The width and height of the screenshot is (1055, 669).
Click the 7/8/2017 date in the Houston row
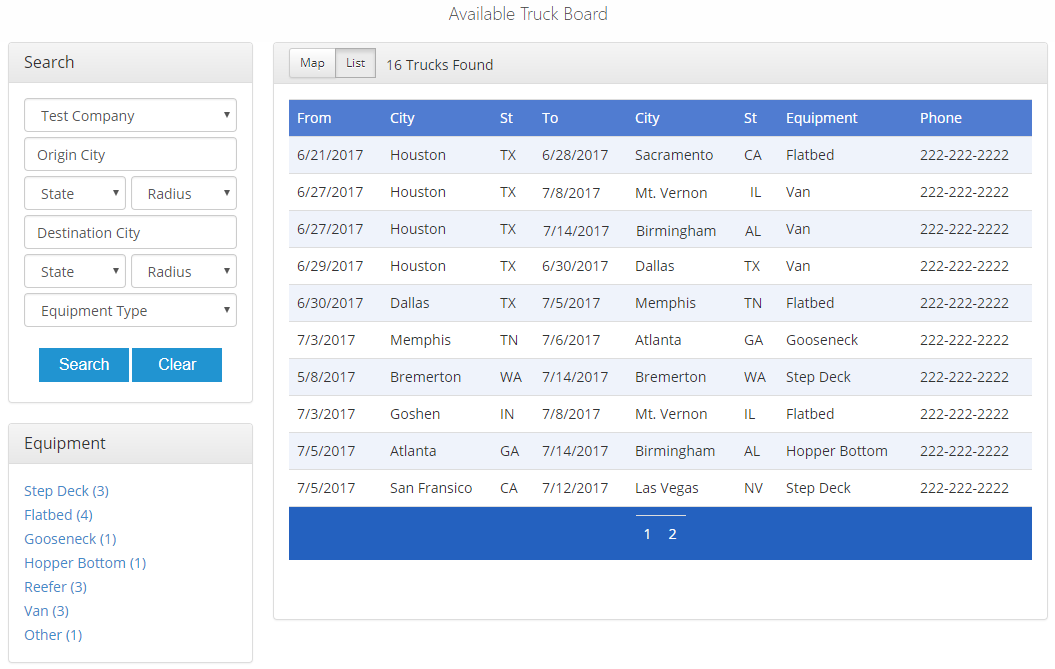coord(571,193)
